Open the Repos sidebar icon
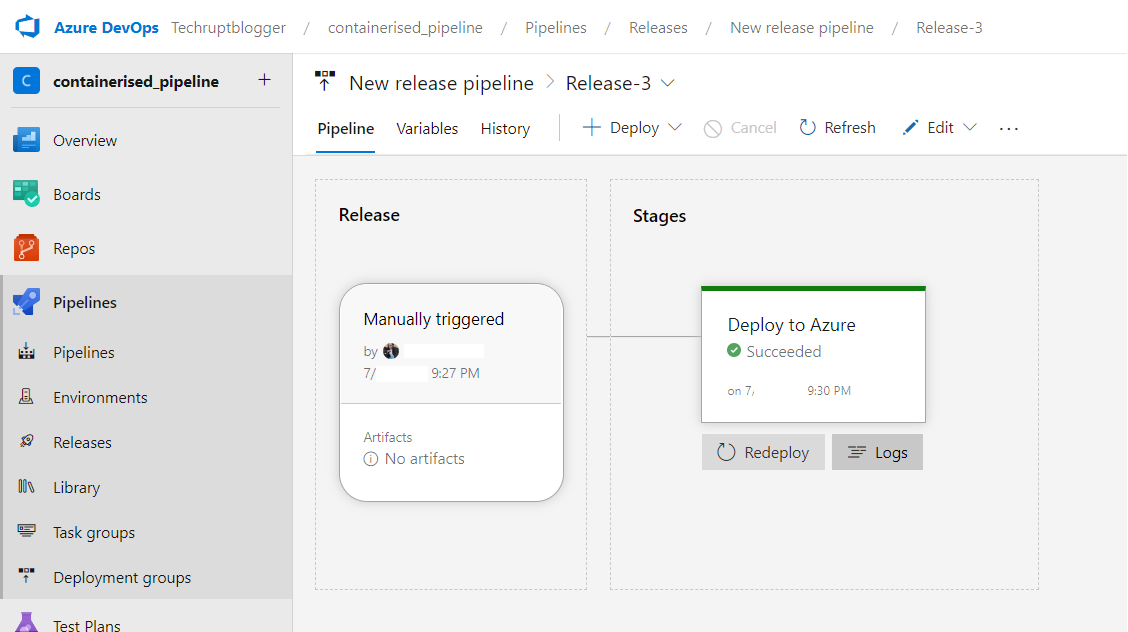1128x632 pixels. click(x=26, y=248)
